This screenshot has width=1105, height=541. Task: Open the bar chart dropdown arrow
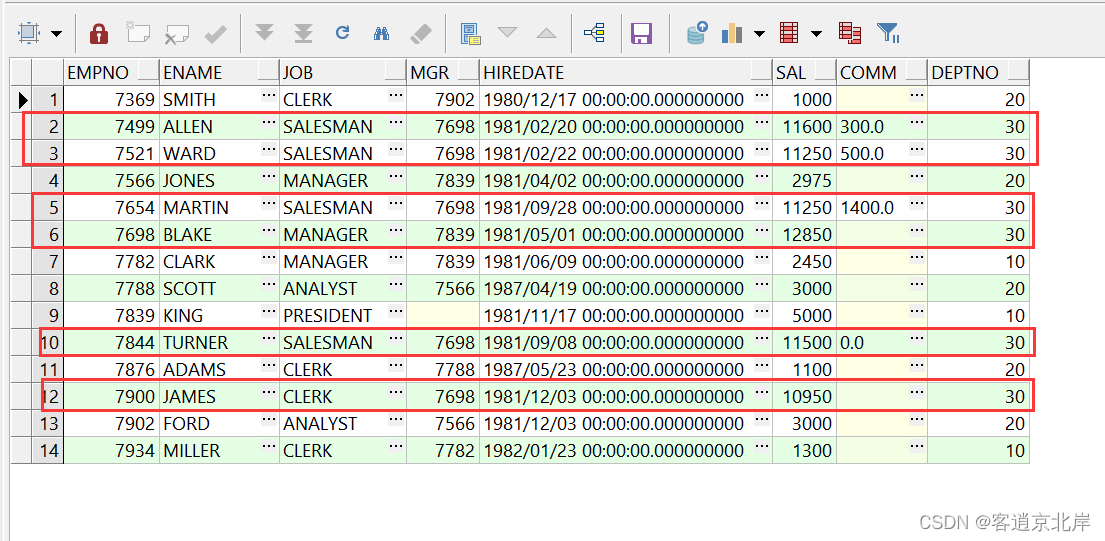tap(759, 34)
